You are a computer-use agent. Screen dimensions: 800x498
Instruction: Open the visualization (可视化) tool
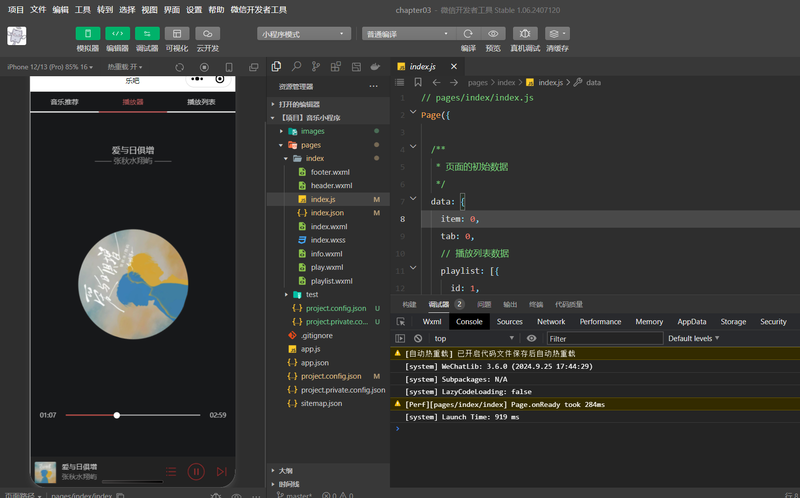point(177,34)
